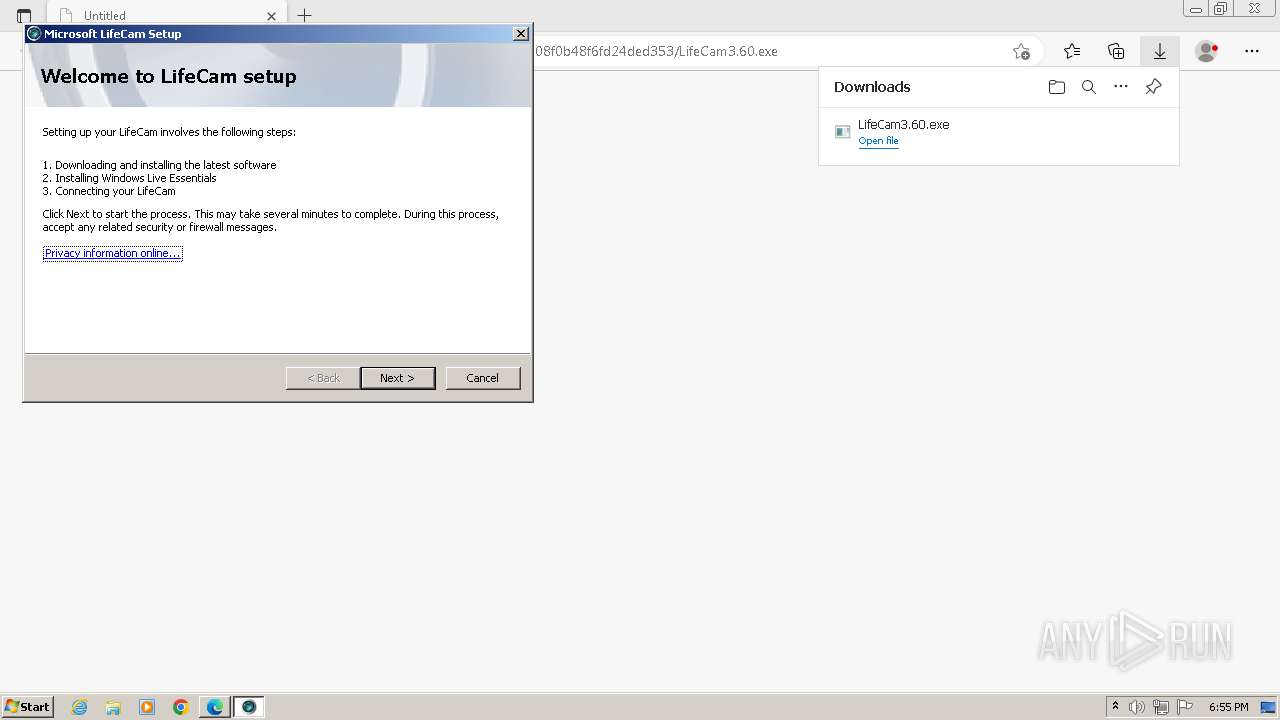
Task: Minimize the Edge browser window
Action: [1195, 9]
